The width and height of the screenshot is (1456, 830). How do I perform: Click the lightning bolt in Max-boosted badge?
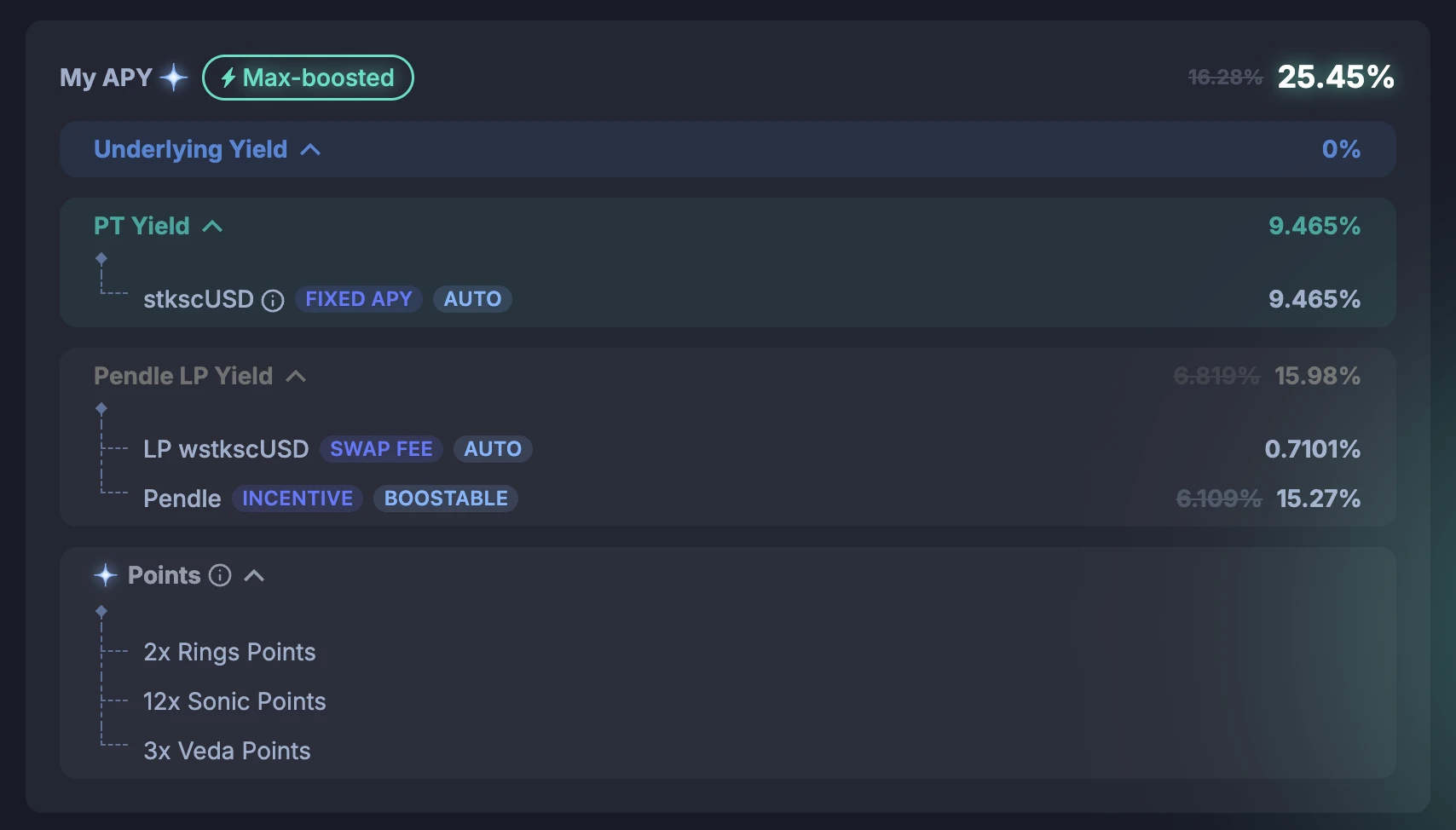pos(228,78)
